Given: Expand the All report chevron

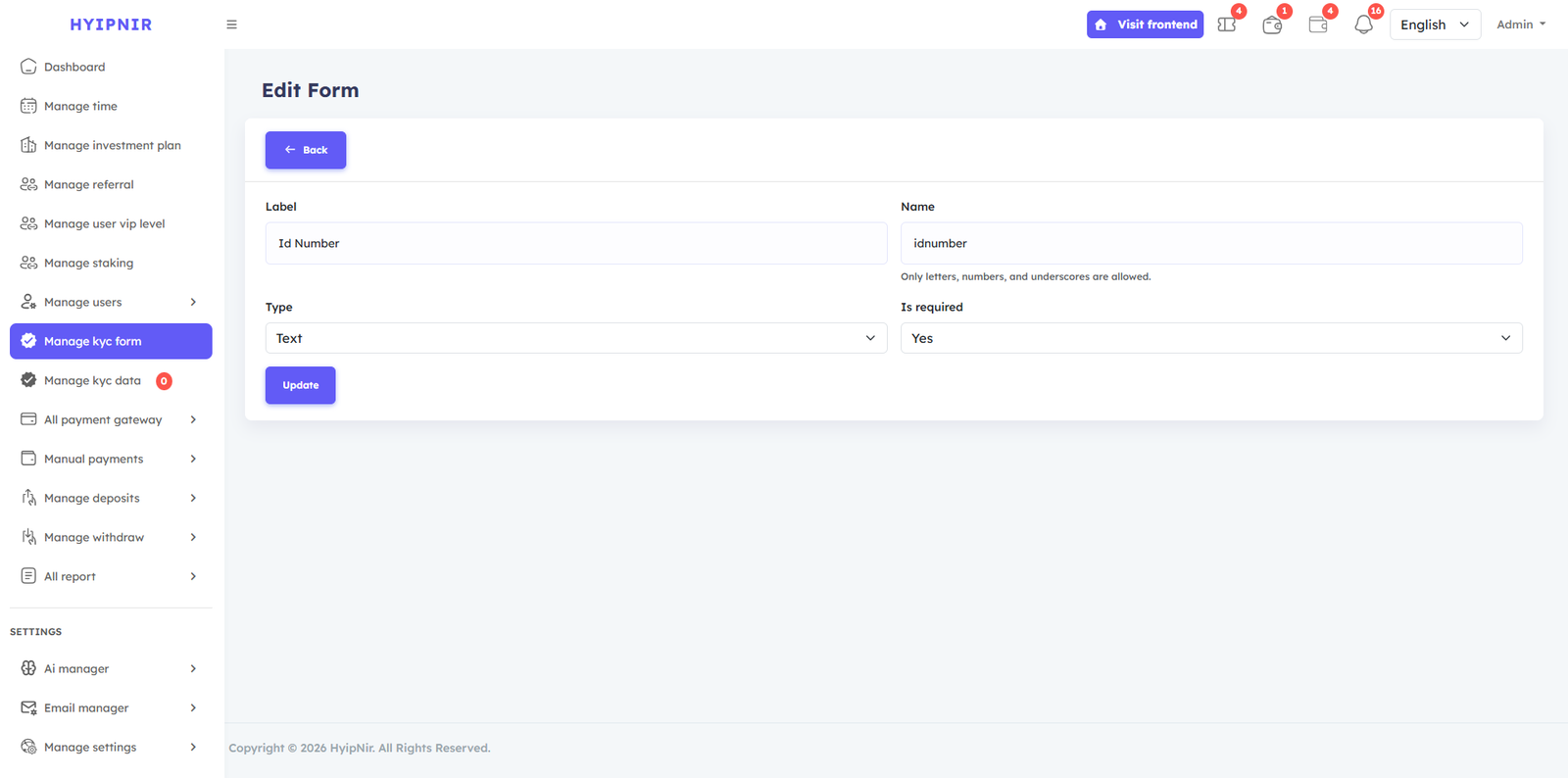Looking at the screenshot, I should point(193,576).
